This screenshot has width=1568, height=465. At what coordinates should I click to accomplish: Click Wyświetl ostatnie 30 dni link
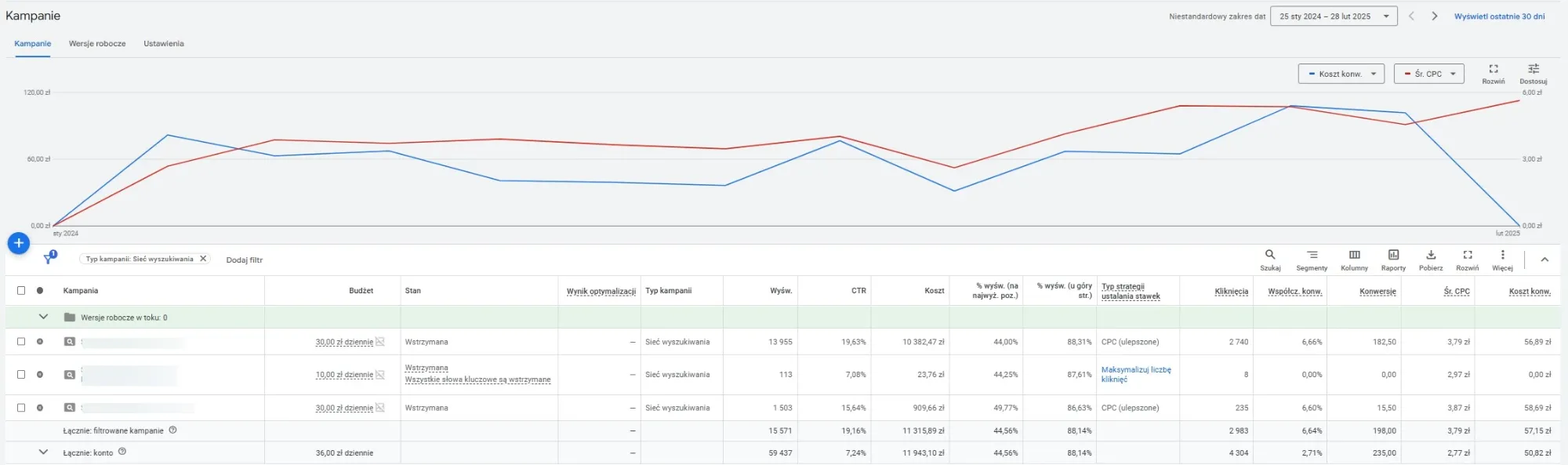1499,16
